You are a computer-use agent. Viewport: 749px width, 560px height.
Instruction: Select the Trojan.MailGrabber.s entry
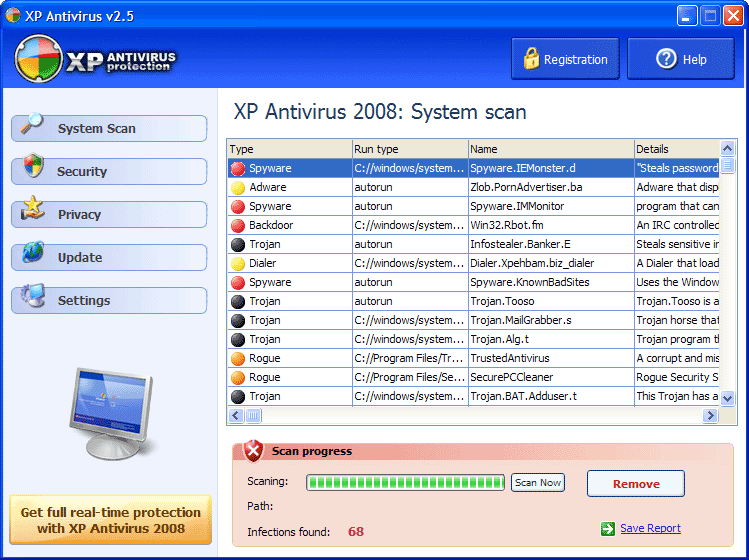551,320
